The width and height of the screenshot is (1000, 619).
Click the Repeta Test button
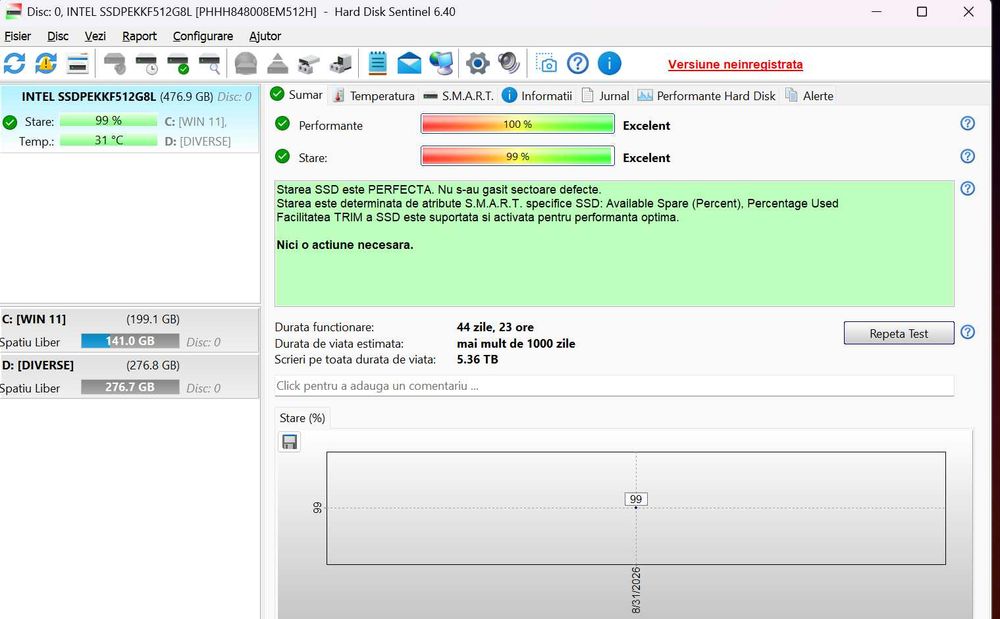(x=899, y=333)
